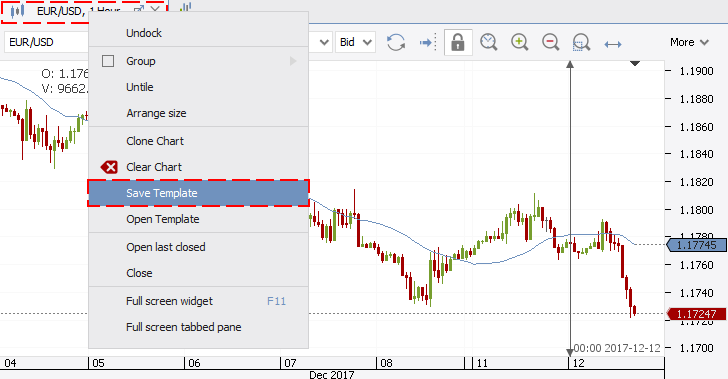Click the shift-chart-to-end arrow icon

[x=428, y=43]
